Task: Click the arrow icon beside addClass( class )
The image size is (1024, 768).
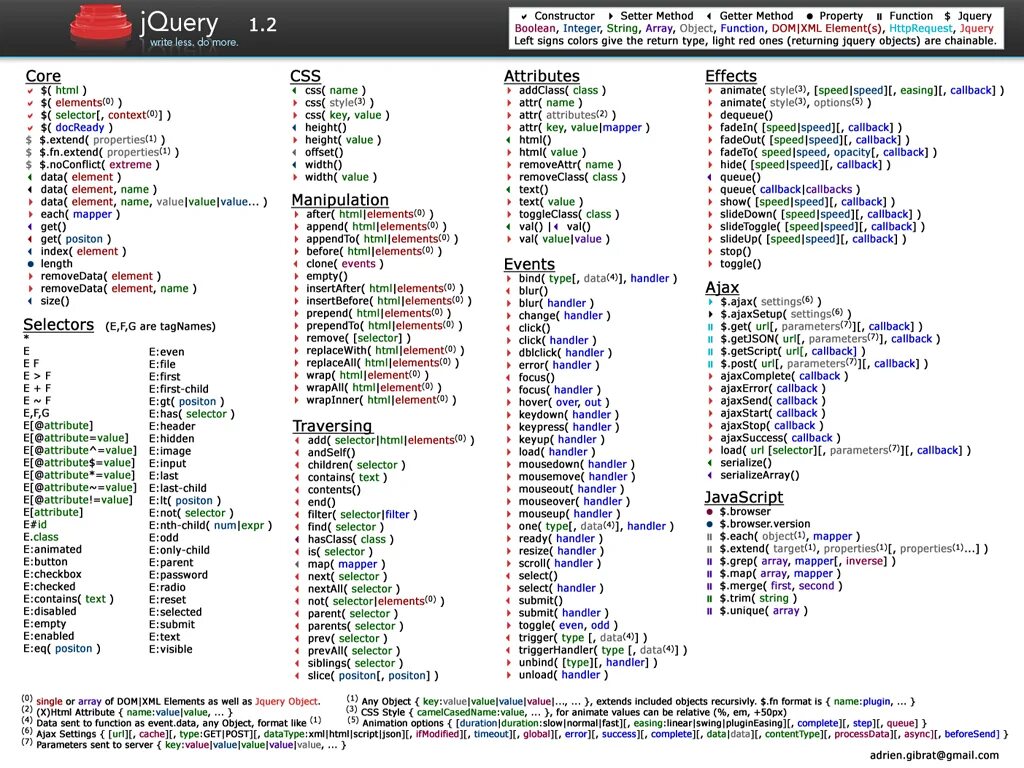Action: pyautogui.click(x=509, y=90)
